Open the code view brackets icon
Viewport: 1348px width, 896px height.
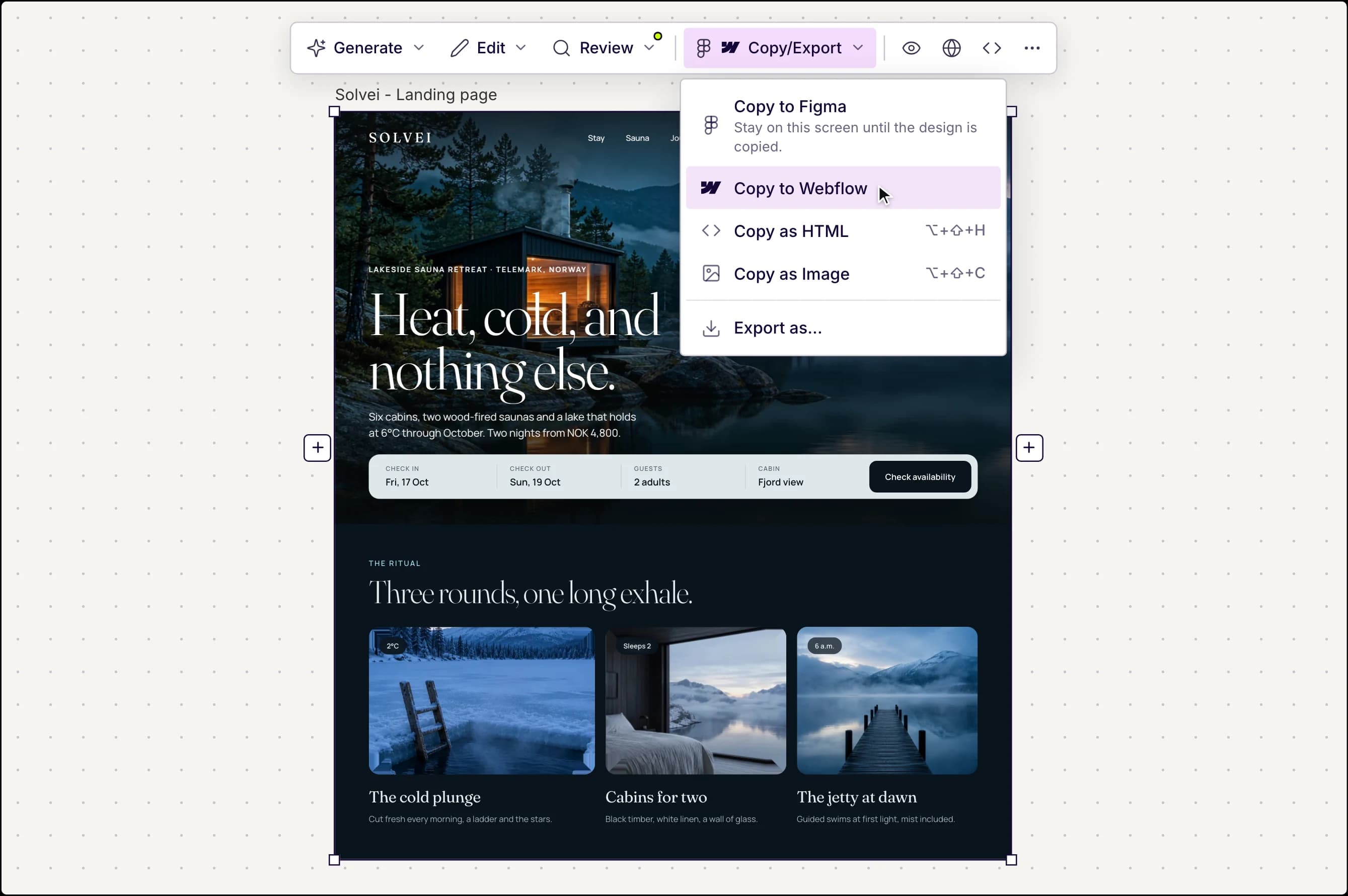coord(992,48)
